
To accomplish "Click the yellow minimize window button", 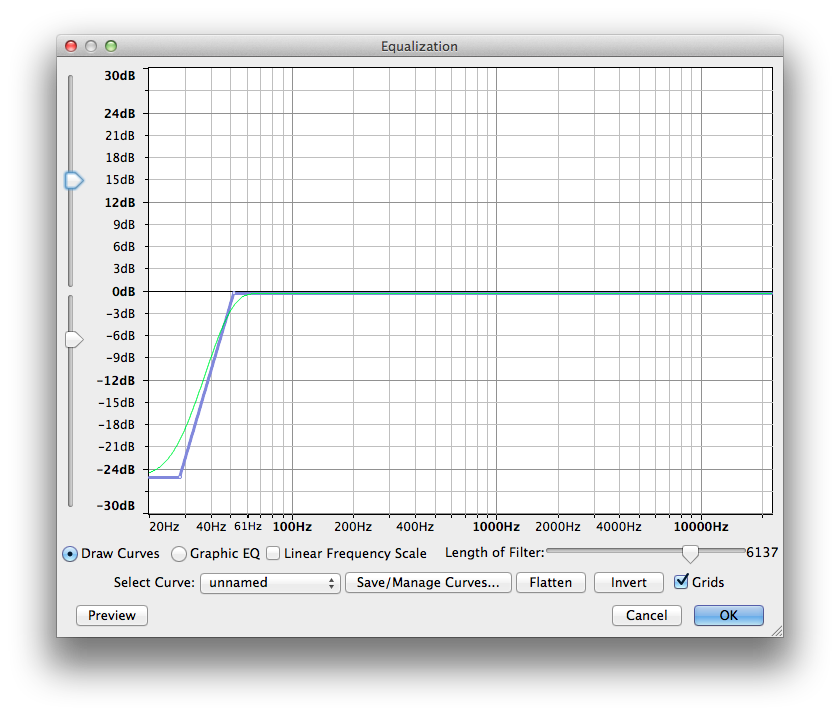I will click(x=91, y=46).
